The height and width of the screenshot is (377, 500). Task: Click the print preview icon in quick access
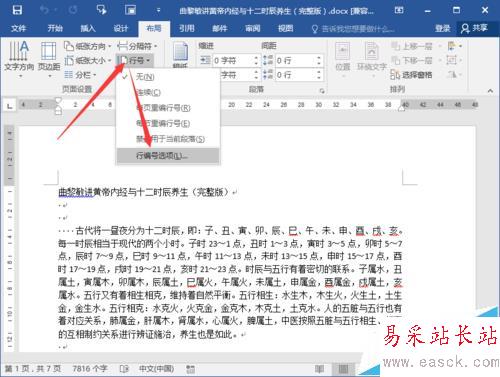click(130, 10)
